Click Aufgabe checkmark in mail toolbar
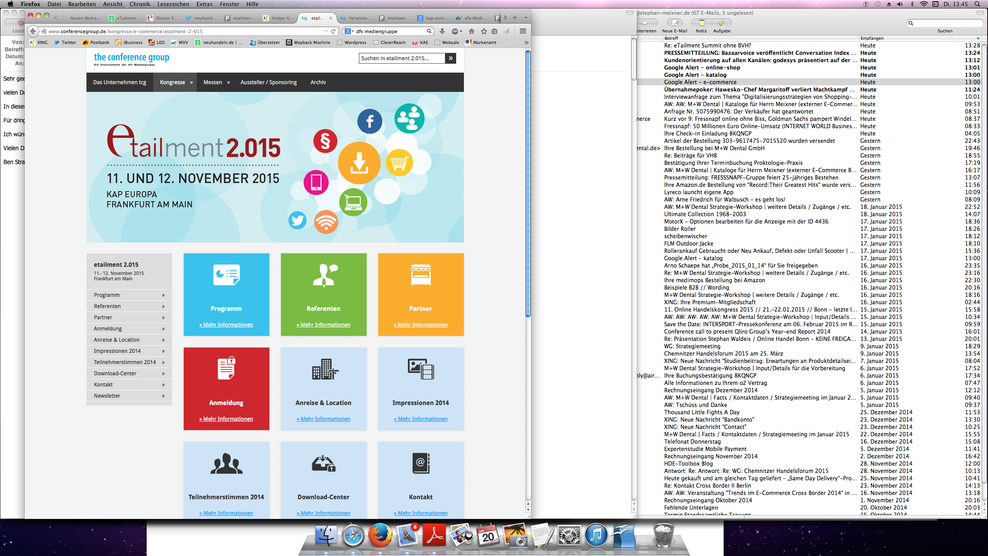Screen dimensions: 988x556 coord(721,25)
